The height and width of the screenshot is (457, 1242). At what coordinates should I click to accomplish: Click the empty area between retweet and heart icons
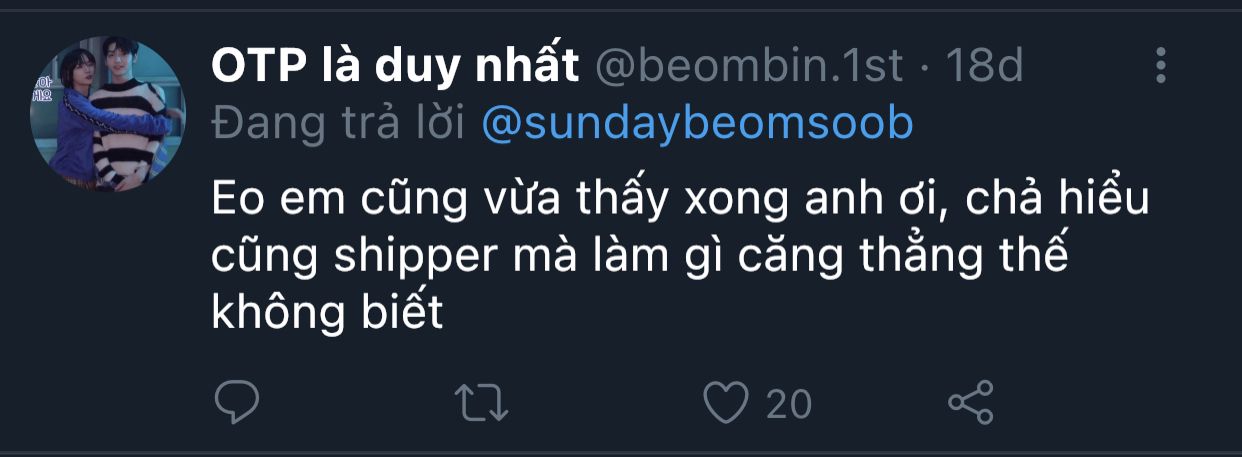pos(605,402)
